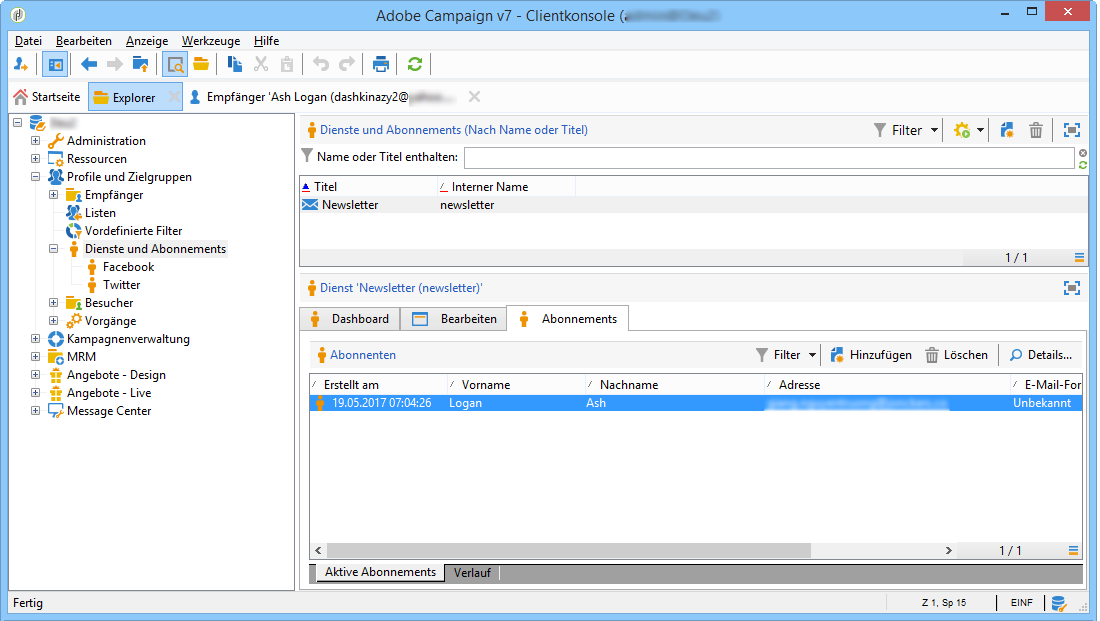This screenshot has height=621, width=1100.
Task: Select the Twitter tree item
Action: coord(121,285)
